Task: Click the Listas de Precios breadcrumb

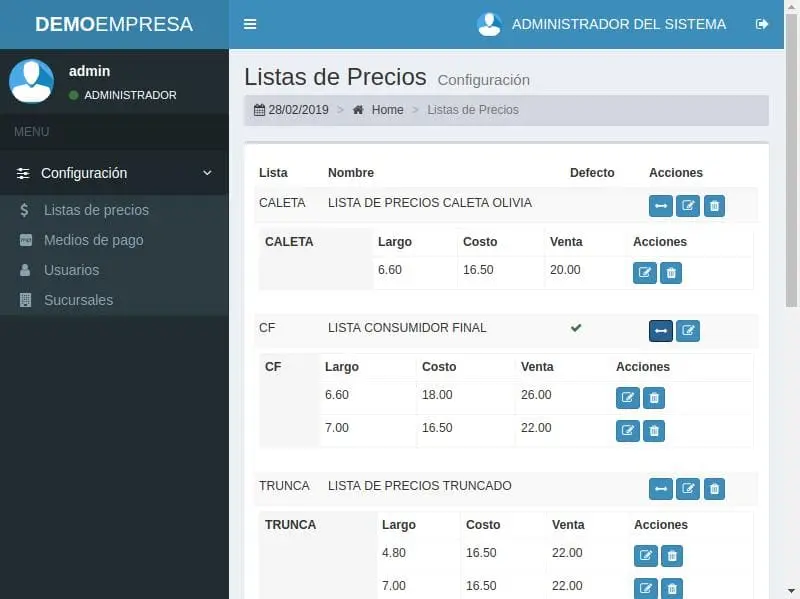Action: coord(473,110)
